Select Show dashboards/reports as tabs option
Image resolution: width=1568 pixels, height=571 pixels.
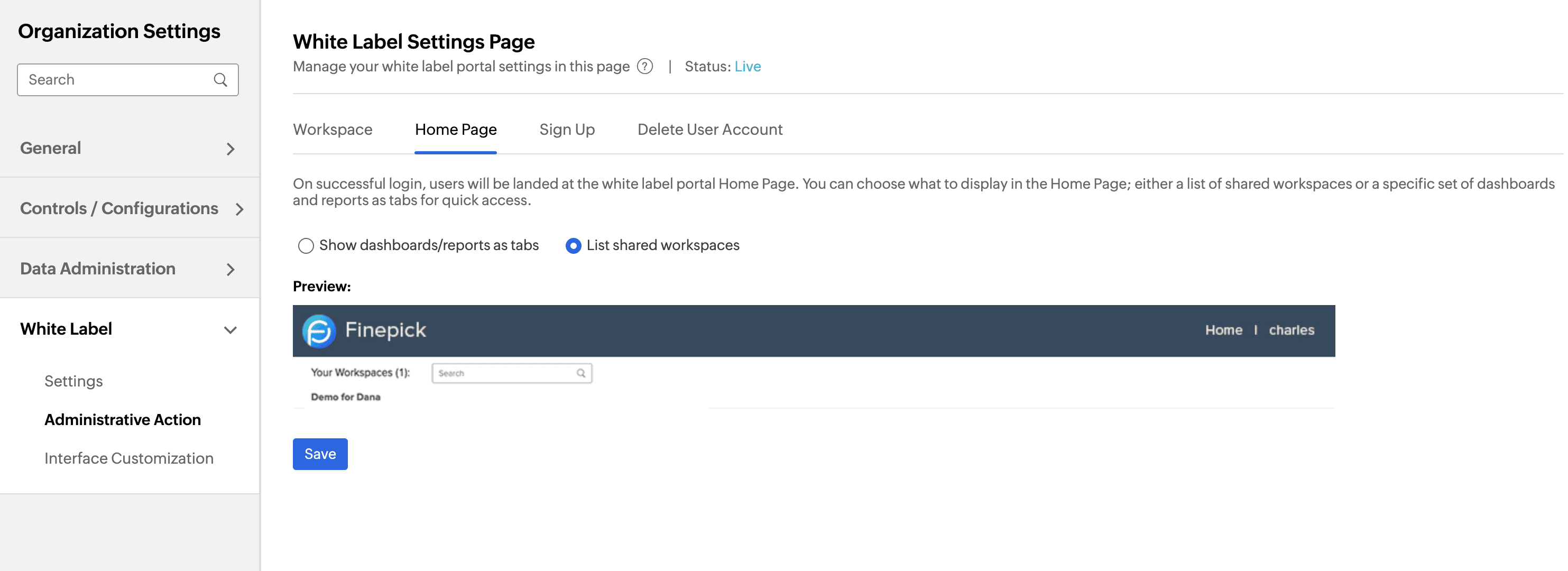[306, 245]
